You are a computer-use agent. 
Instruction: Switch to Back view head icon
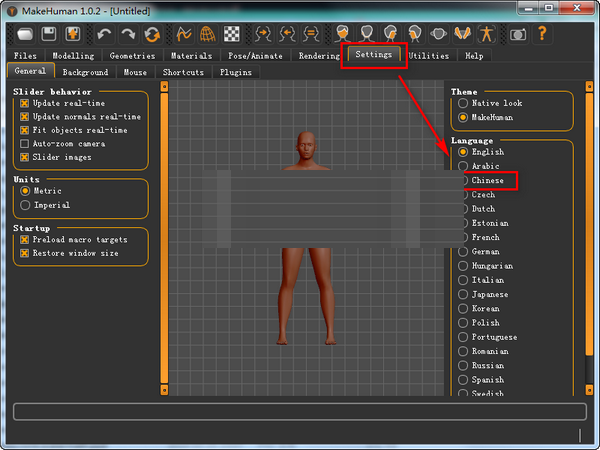click(367, 34)
